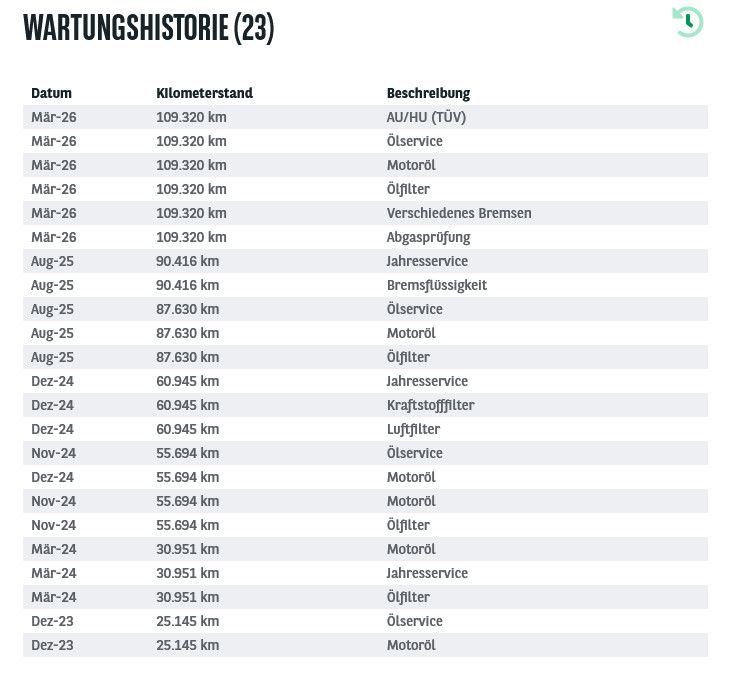
Task: Click the Abgasprüfung row
Action: [365, 237]
